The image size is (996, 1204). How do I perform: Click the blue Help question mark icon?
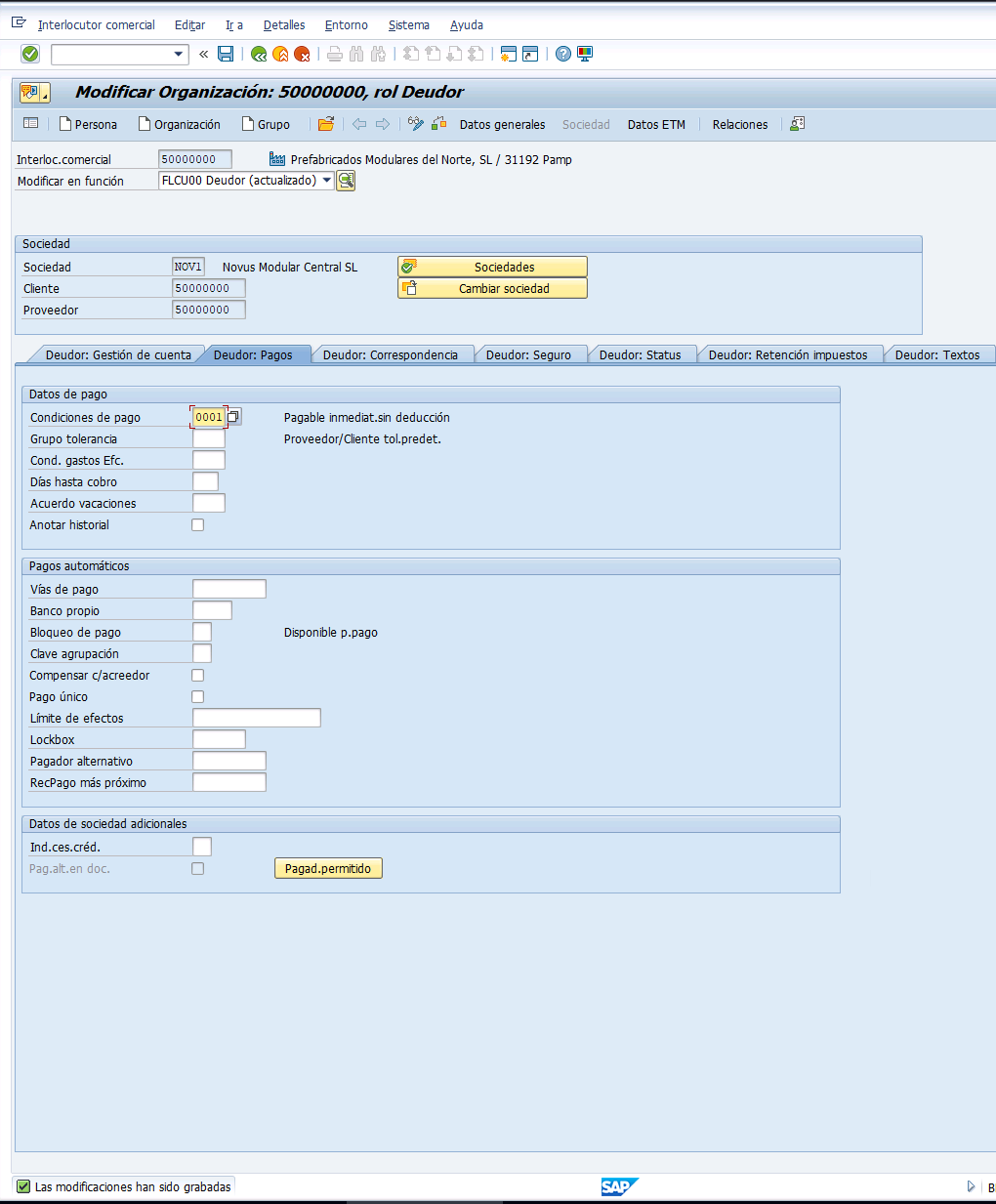(x=563, y=54)
